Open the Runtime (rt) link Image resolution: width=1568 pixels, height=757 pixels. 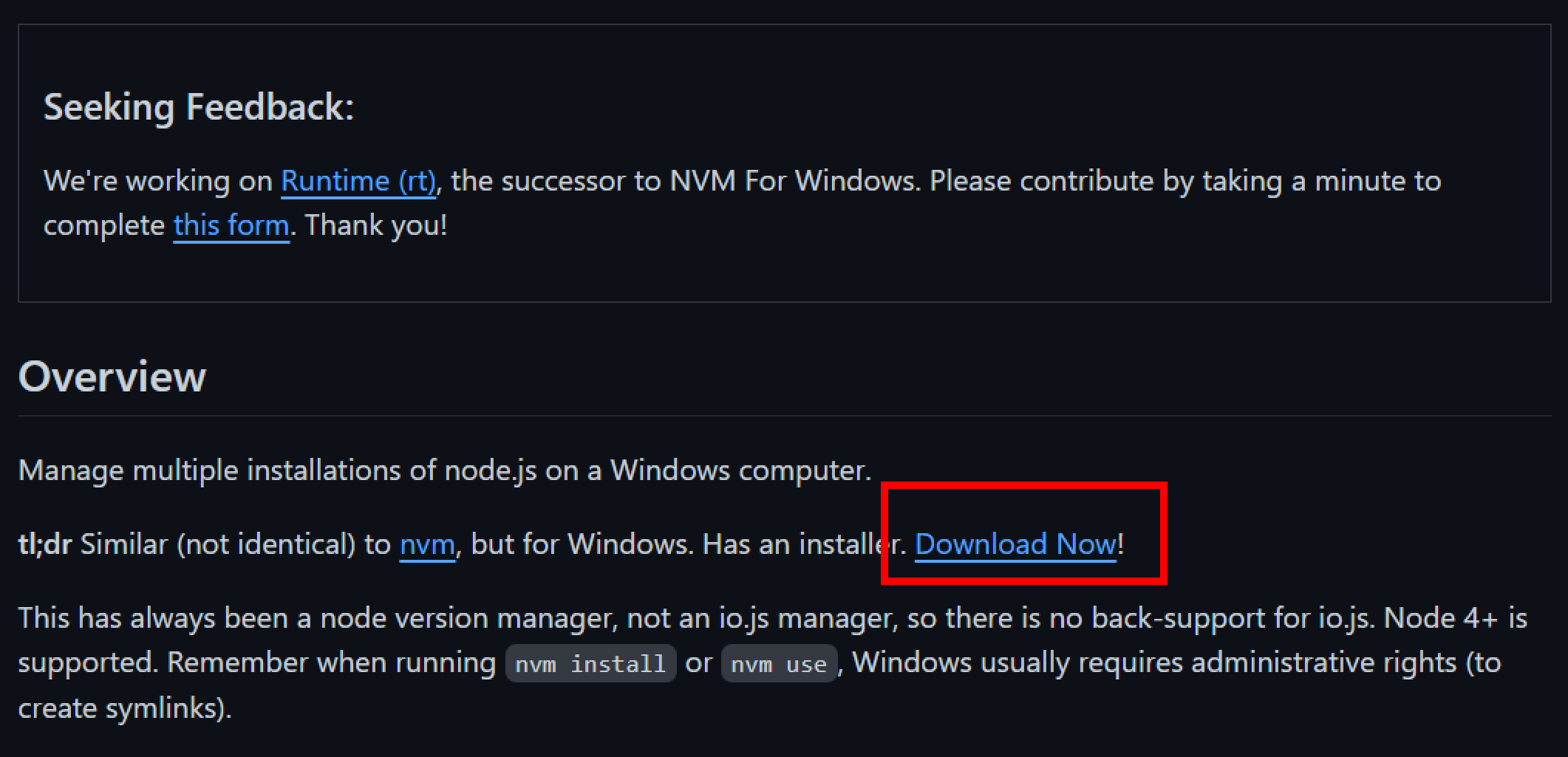358,181
